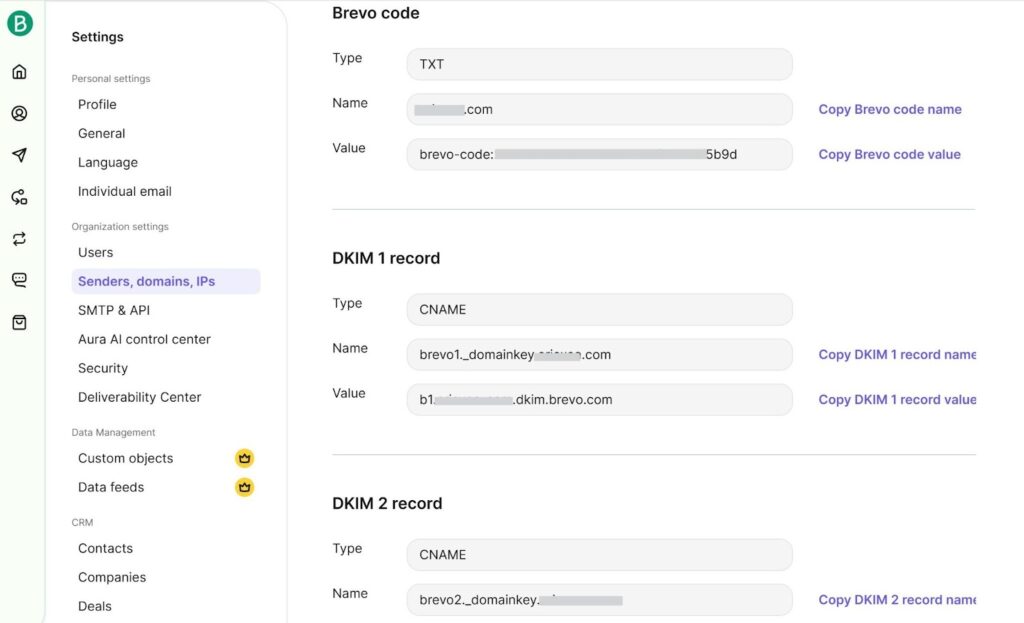Open Transactional via the loop arrows icon
1024x623 pixels.
(x=19, y=239)
